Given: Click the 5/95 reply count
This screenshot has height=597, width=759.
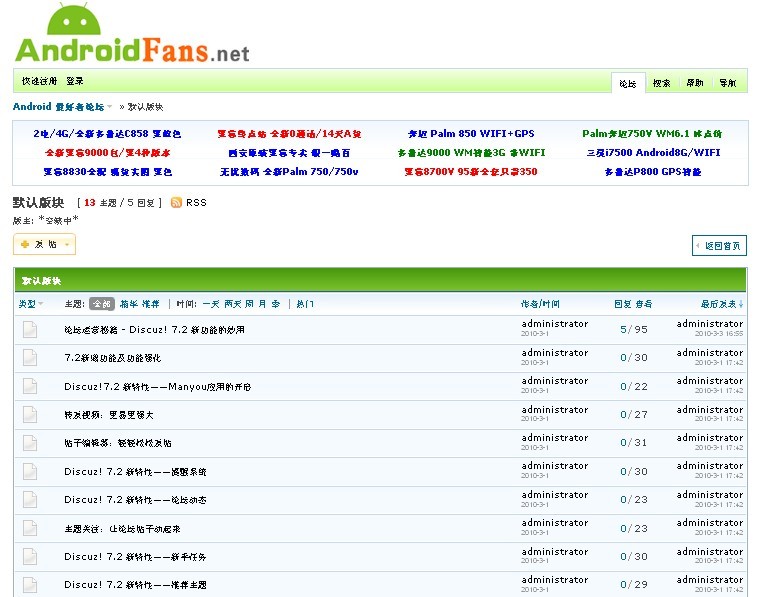Looking at the screenshot, I should pos(634,329).
